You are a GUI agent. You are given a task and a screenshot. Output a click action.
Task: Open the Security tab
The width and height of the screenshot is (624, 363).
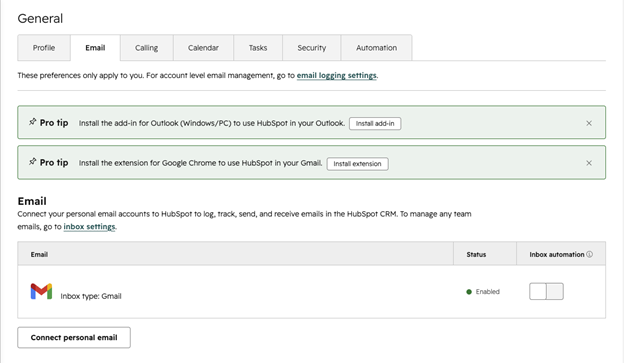[x=312, y=48]
